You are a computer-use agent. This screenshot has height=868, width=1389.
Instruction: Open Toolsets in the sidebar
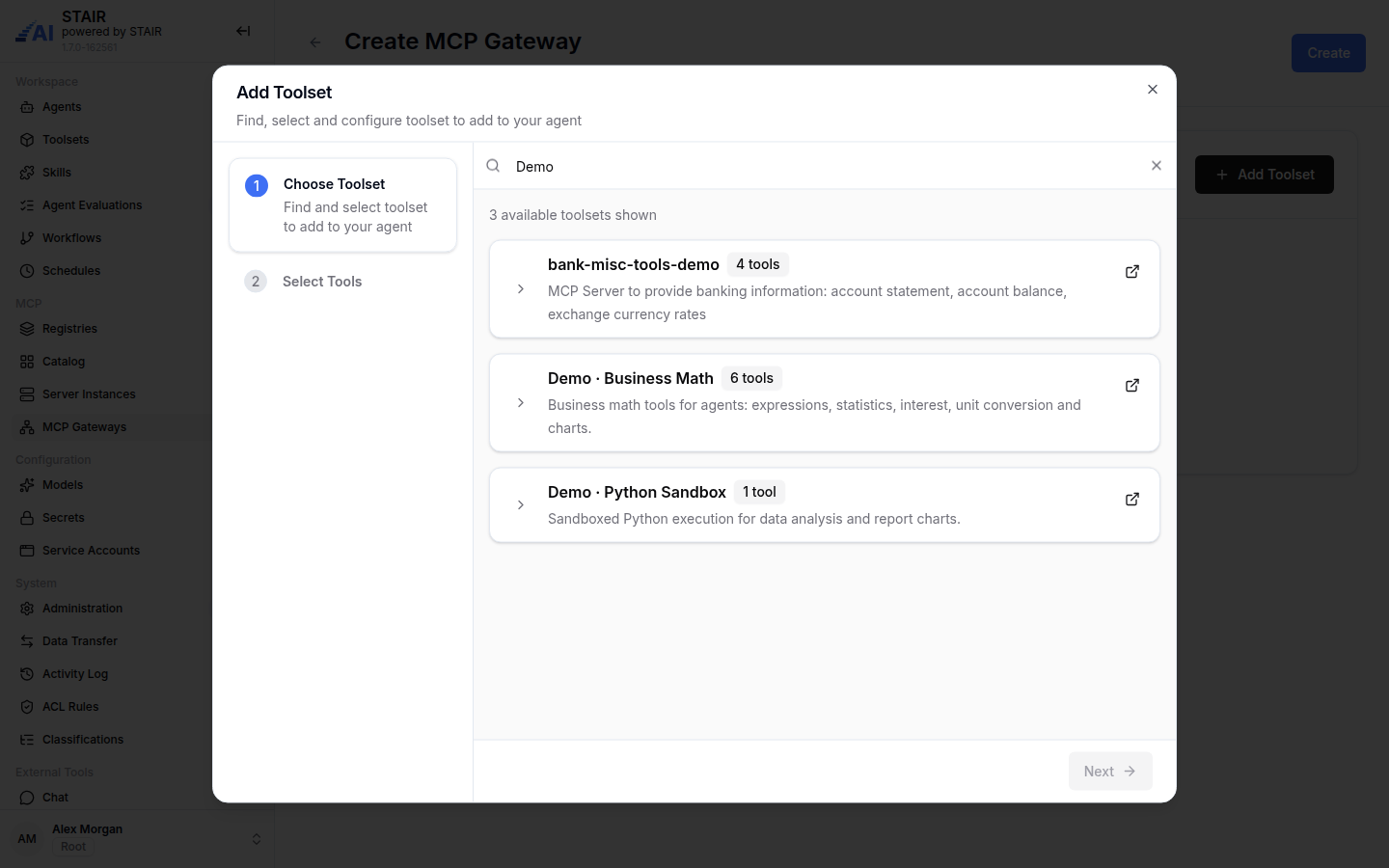click(66, 140)
